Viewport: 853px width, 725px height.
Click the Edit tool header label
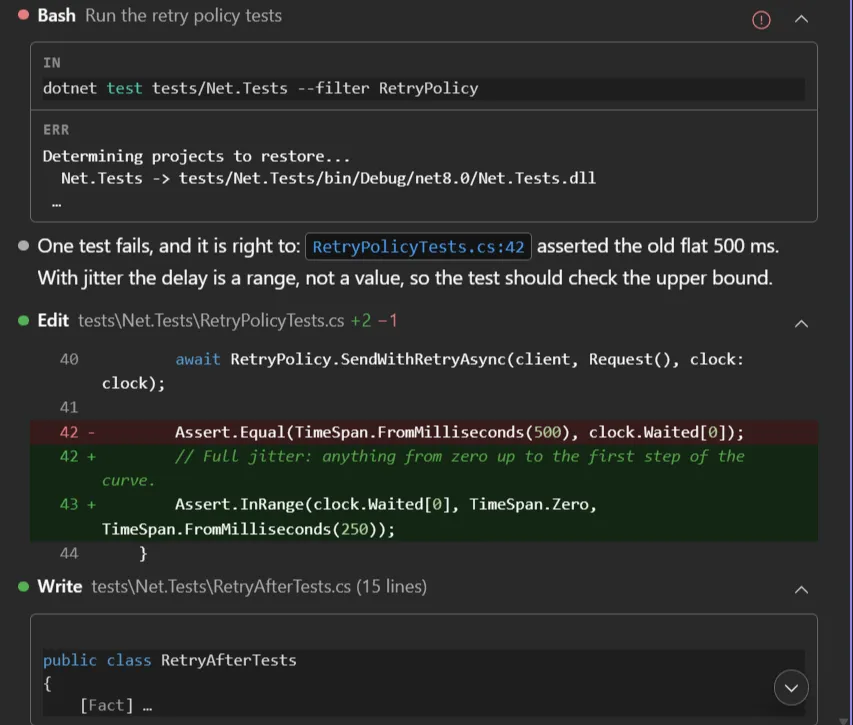click(x=53, y=321)
